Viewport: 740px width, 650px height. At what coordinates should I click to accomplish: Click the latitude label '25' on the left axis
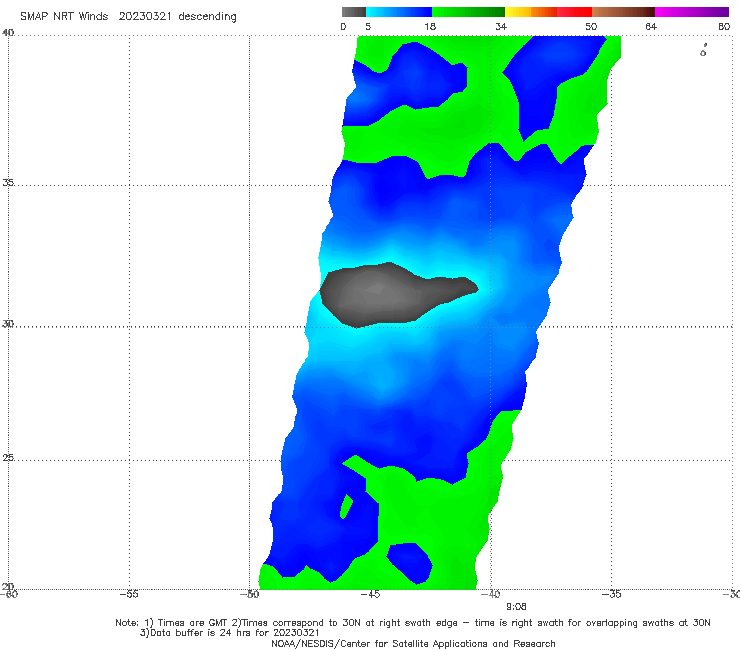pyautogui.click(x=8, y=457)
